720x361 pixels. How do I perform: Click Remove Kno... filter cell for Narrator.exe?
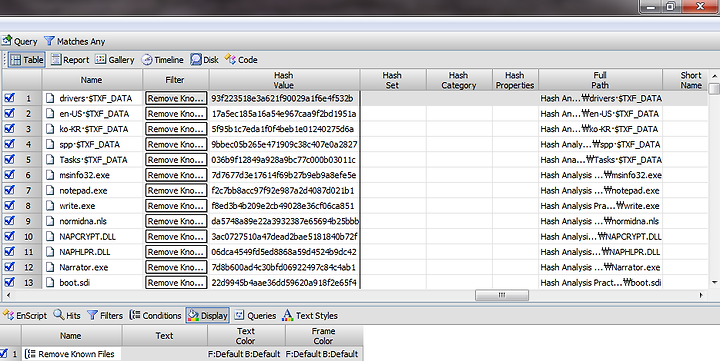(x=175, y=267)
